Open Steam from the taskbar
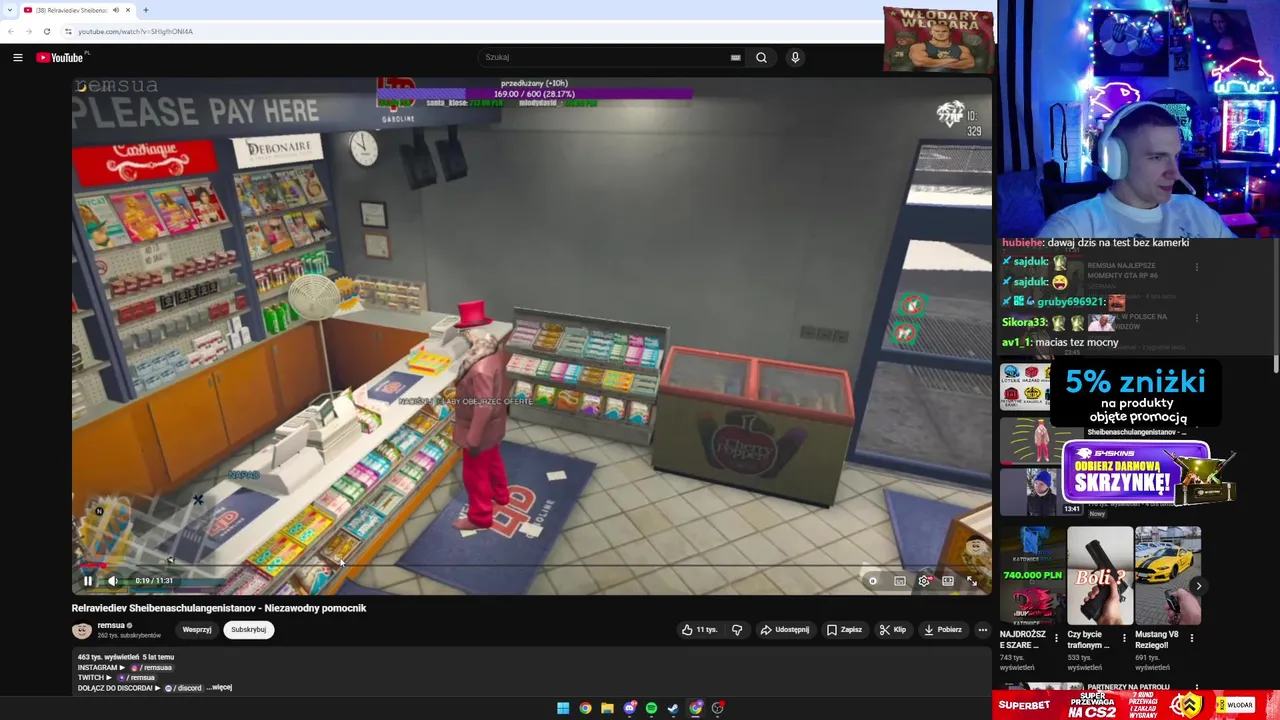Image resolution: width=1280 pixels, height=720 pixels. (x=674, y=708)
